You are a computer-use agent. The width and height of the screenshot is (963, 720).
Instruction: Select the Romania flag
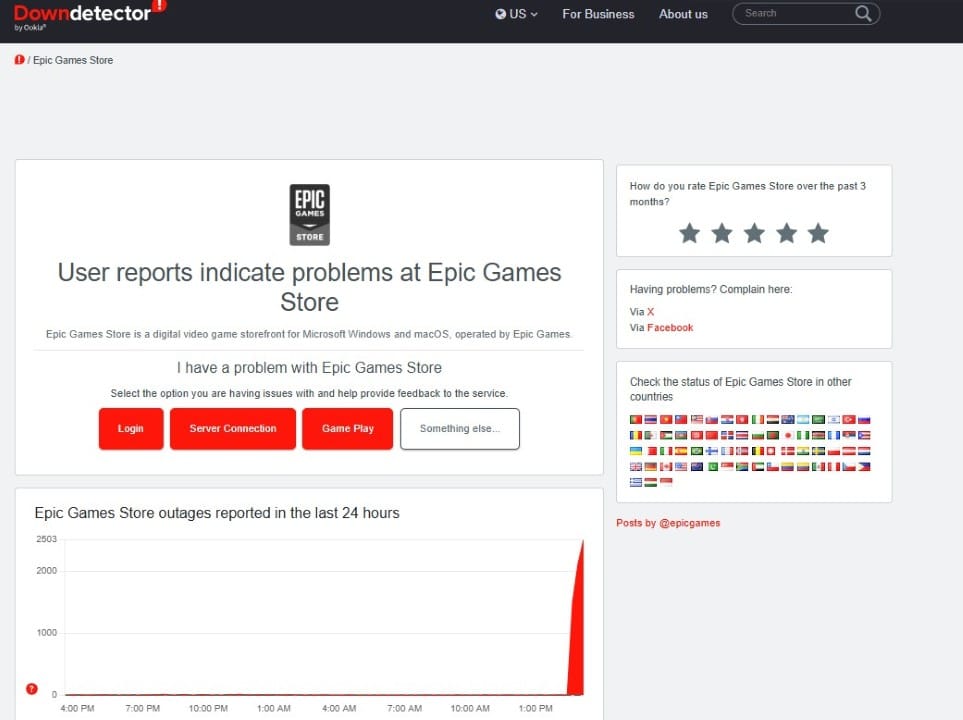636,435
